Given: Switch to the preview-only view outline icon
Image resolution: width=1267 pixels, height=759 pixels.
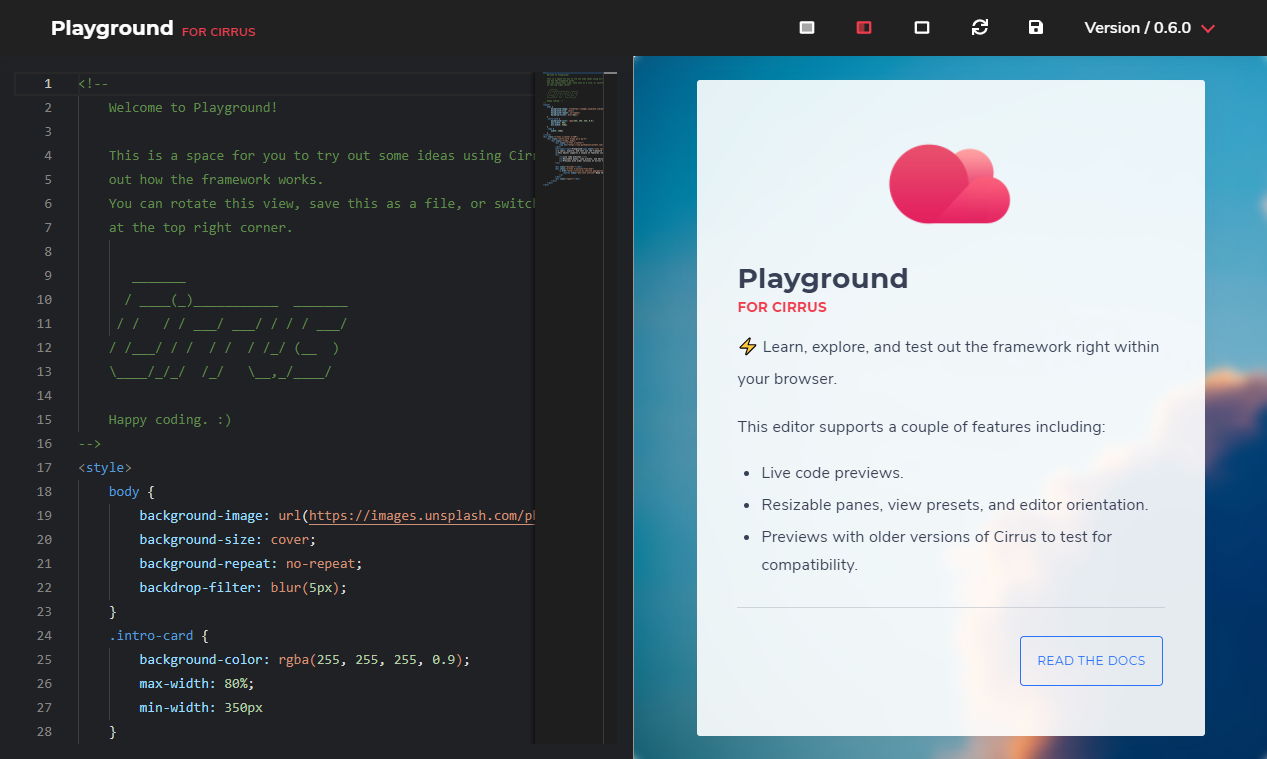Looking at the screenshot, I should pos(922,28).
